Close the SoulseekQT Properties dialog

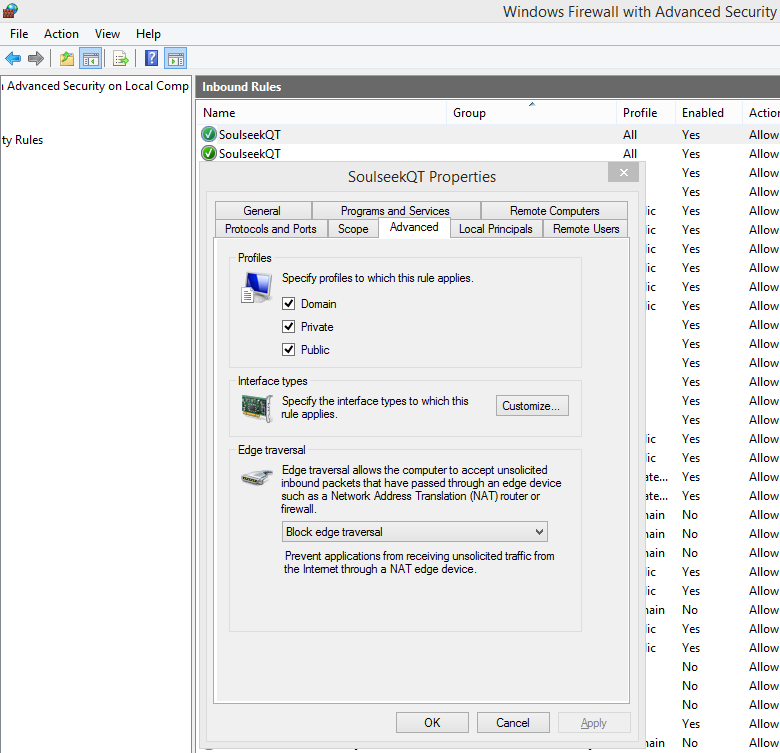coord(623,172)
